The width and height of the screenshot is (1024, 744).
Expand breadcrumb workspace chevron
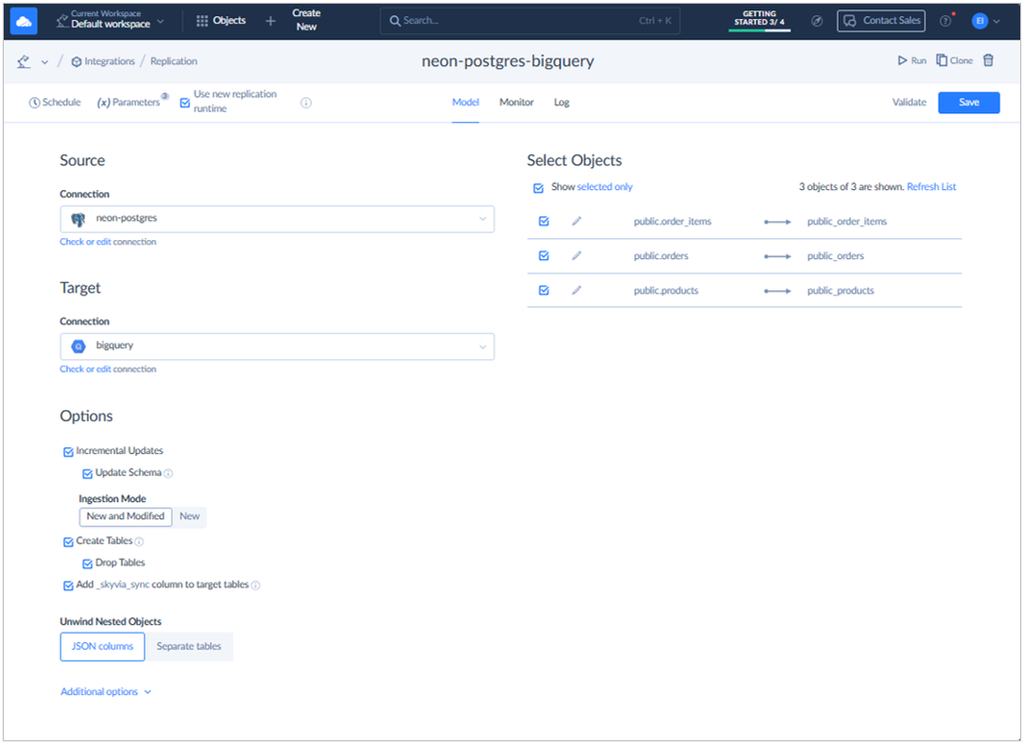tap(44, 62)
